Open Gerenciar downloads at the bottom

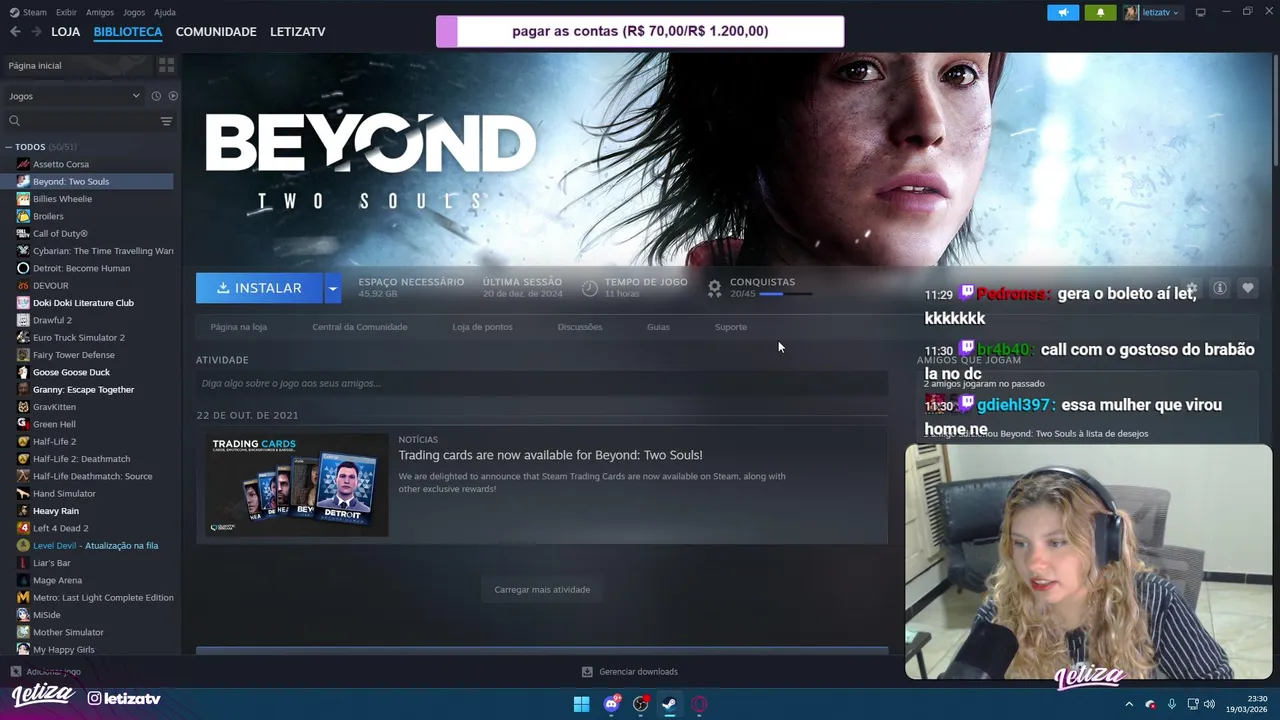(630, 672)
